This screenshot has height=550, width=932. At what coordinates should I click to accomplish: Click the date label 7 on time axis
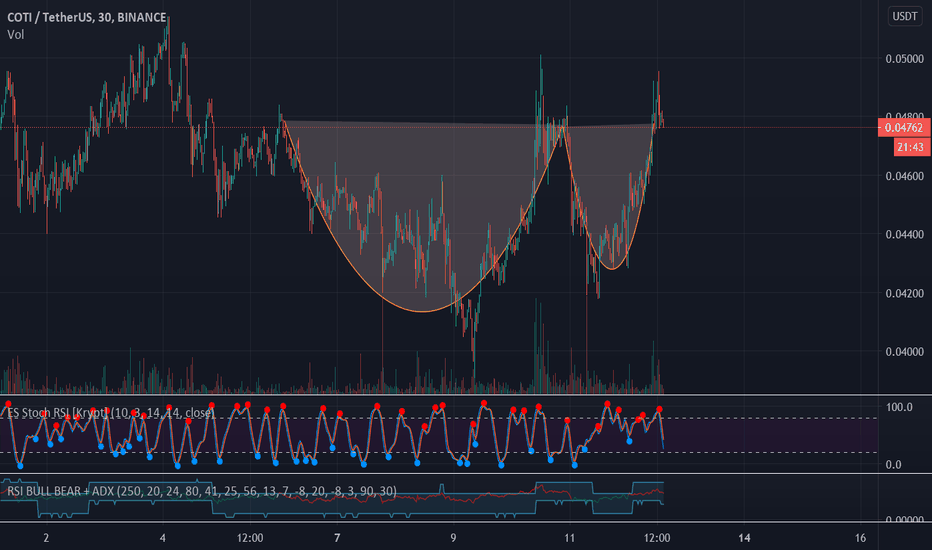click(337, 538)
